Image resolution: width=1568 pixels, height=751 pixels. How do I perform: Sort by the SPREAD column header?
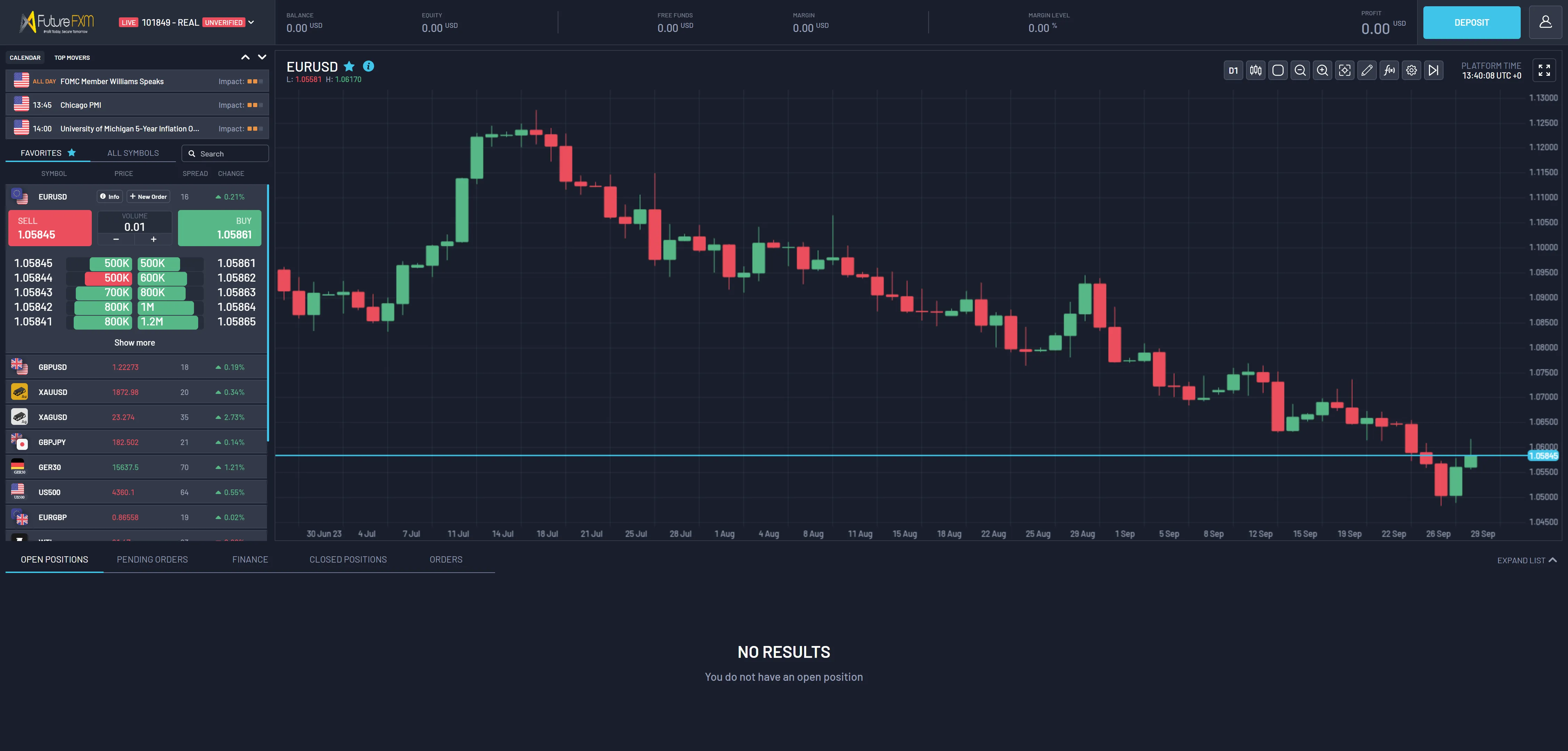195,173
